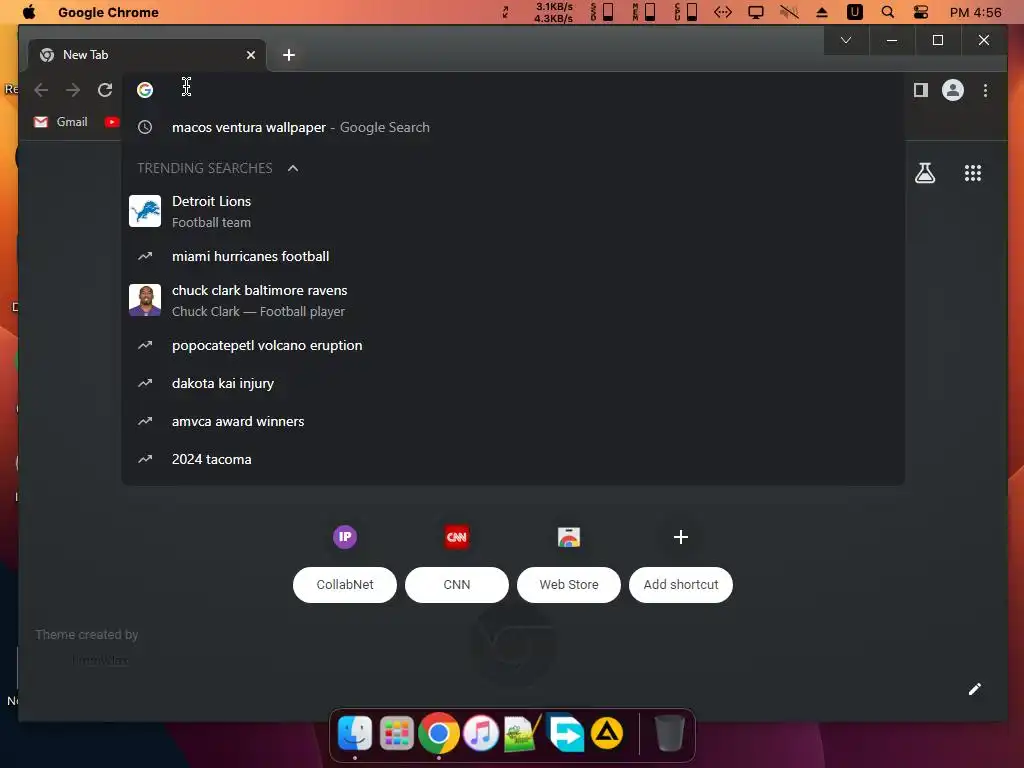Select dakota kai injury suggestion
The width and height of the screenshot is (1024, 768).
513,383
